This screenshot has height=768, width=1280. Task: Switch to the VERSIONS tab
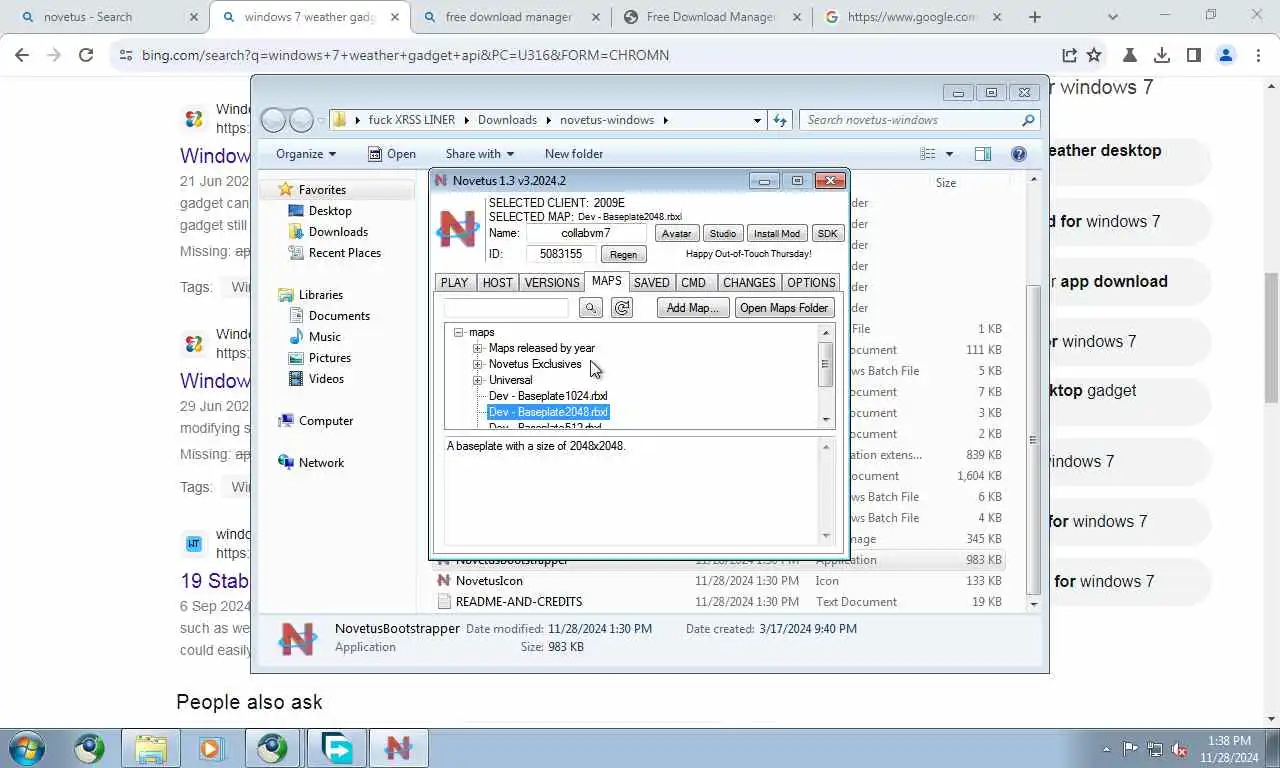point(552,283)
